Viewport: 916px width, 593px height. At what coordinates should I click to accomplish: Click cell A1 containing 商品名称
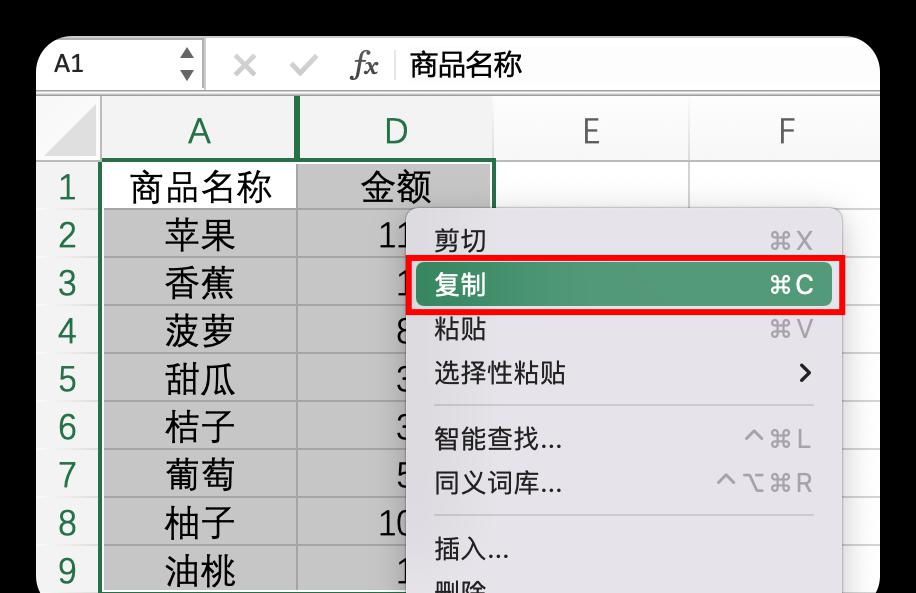[x=200, y=186]
